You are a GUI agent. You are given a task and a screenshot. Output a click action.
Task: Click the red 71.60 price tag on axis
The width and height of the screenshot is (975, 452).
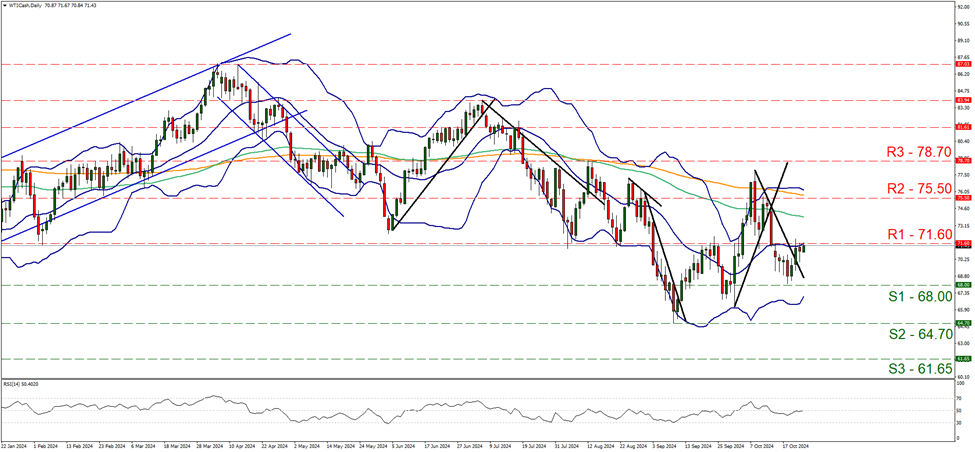(x=963, y=243)
